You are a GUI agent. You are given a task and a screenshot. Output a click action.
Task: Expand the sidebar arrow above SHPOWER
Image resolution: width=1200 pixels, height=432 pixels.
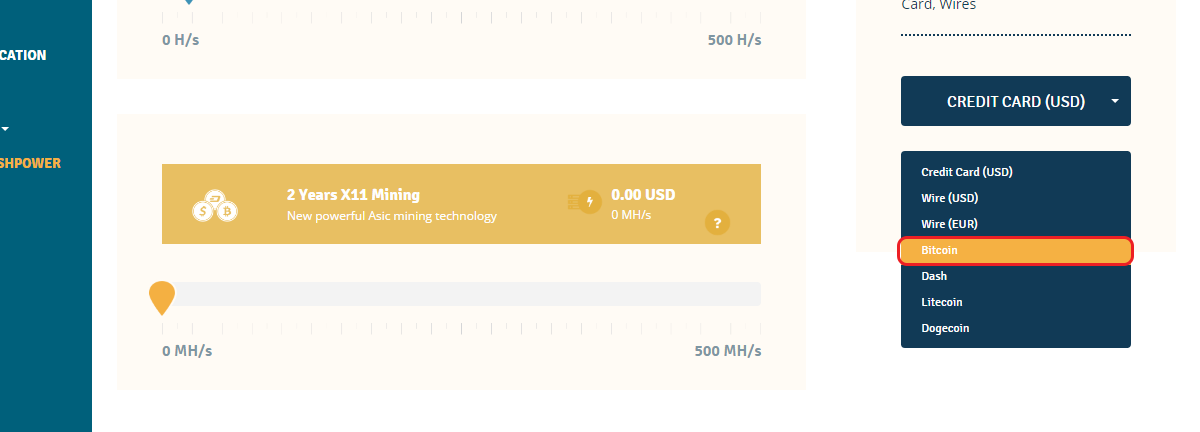[x=5, y=129]
